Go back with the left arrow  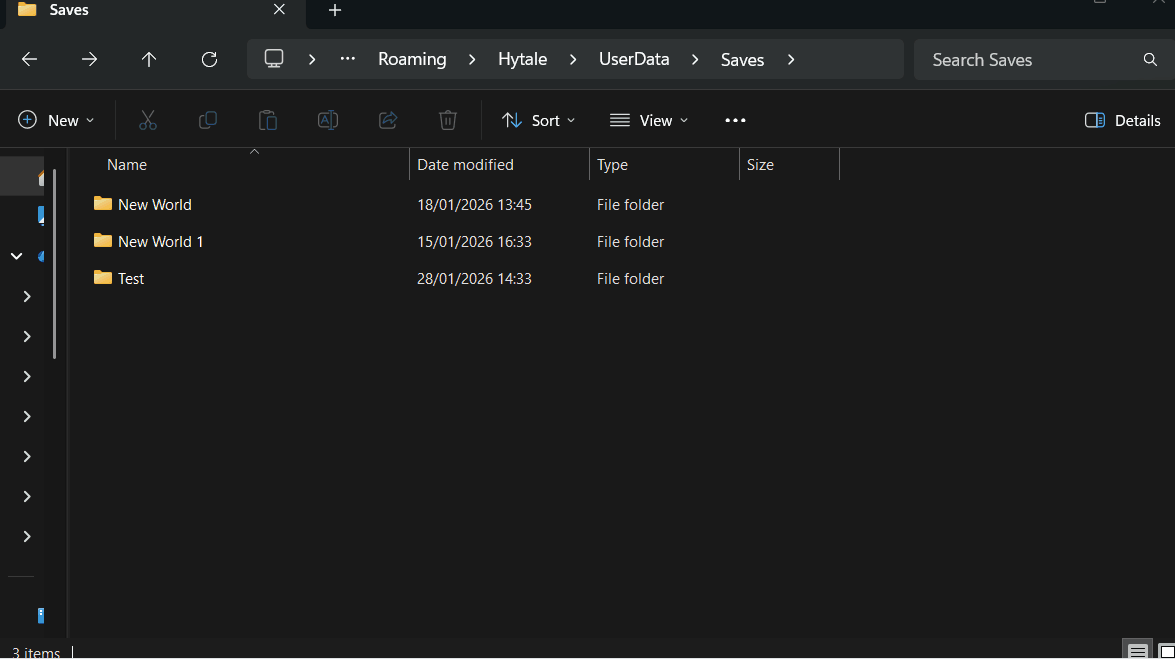(x=29, y=59)
